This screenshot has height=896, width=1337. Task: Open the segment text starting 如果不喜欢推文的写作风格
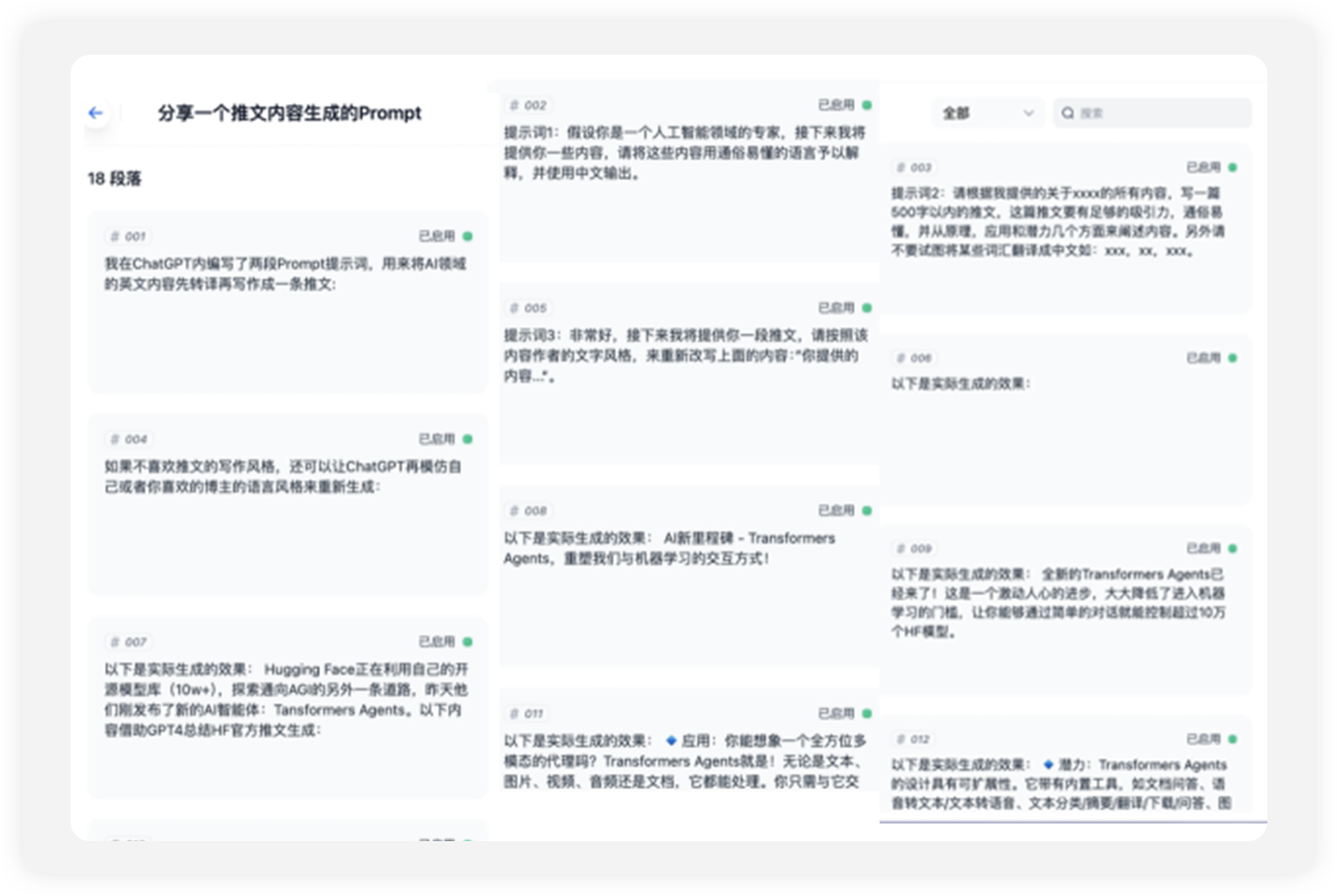(283, 477)
